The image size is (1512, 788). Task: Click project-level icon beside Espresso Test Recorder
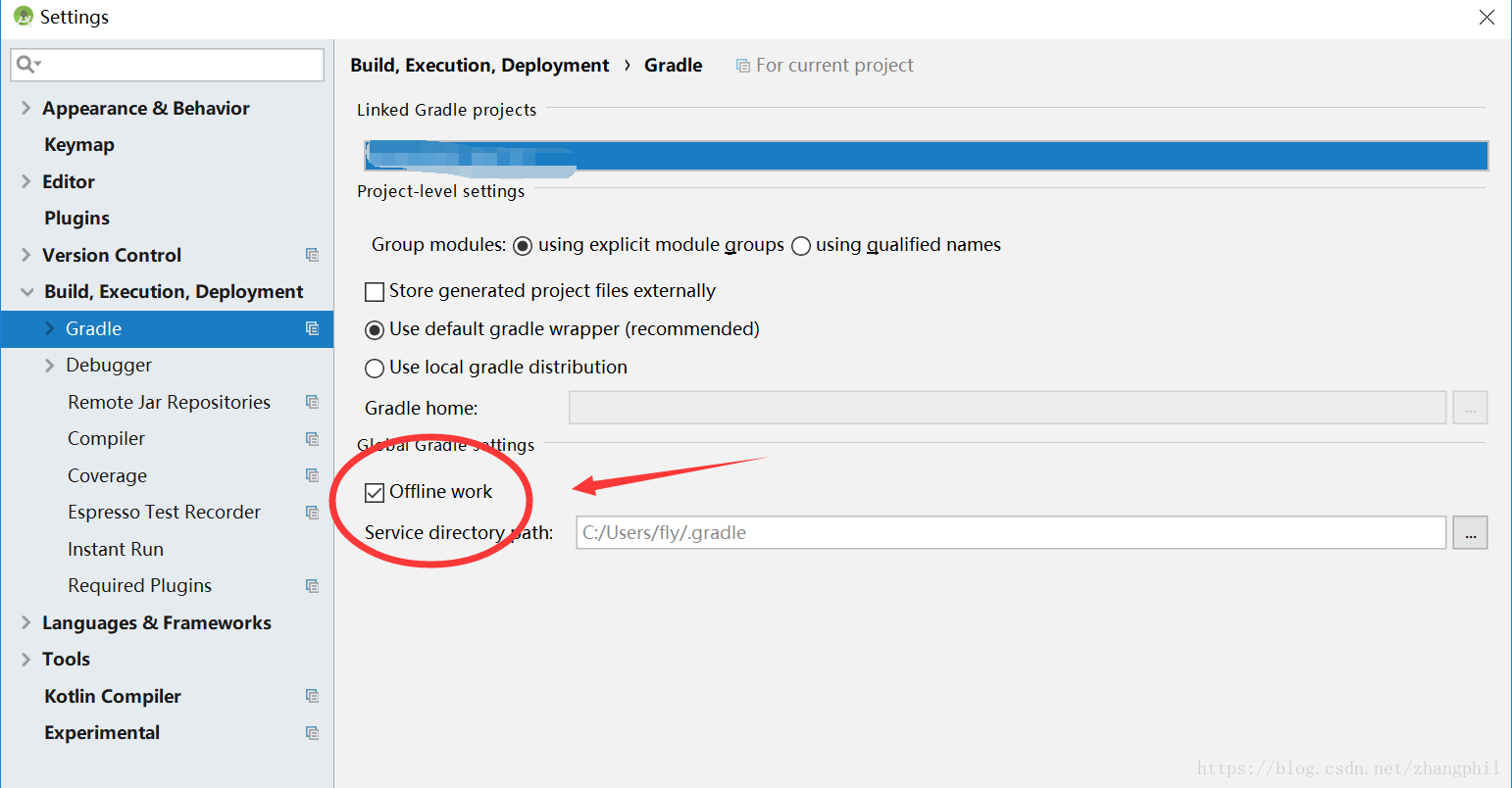[312, 512]
